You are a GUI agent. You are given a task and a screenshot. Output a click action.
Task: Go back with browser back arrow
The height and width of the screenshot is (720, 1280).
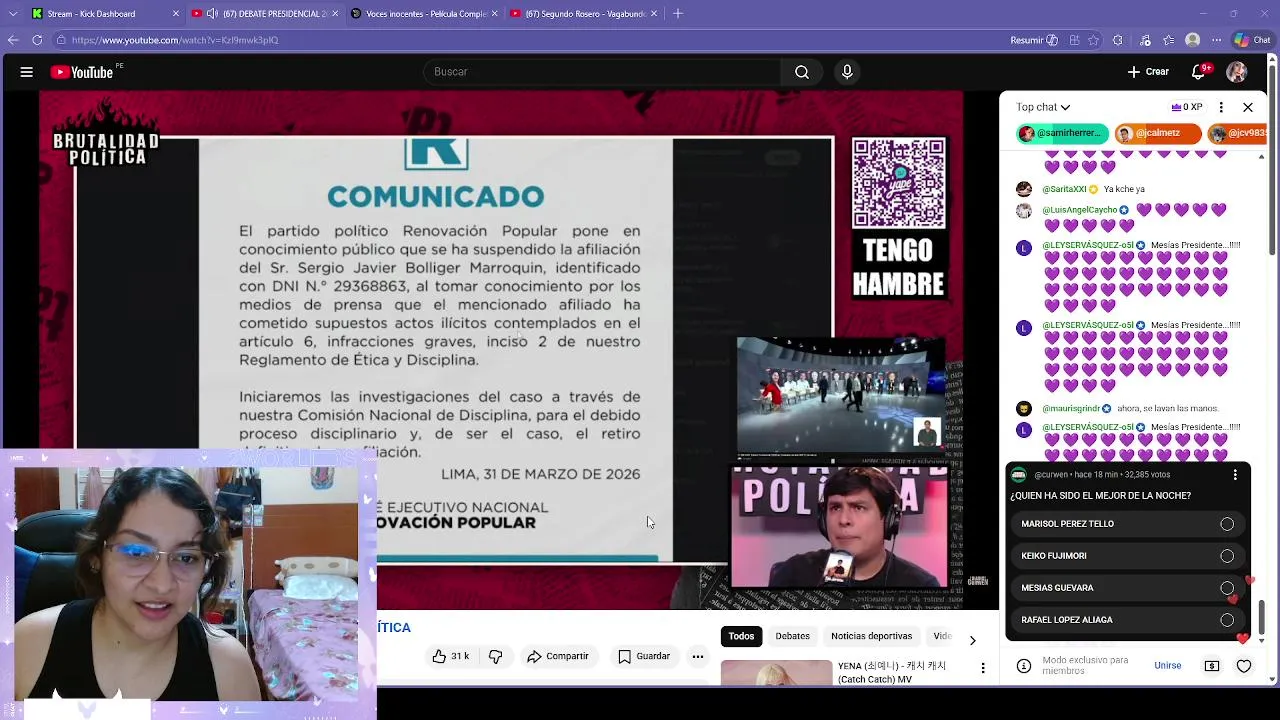coord(13,40)
